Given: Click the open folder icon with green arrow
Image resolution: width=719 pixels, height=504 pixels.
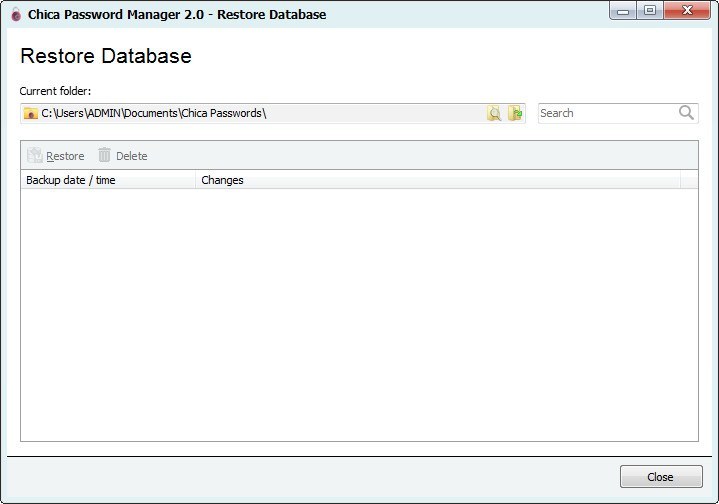Looking at the screenshot, I should [x=515, y=113].
